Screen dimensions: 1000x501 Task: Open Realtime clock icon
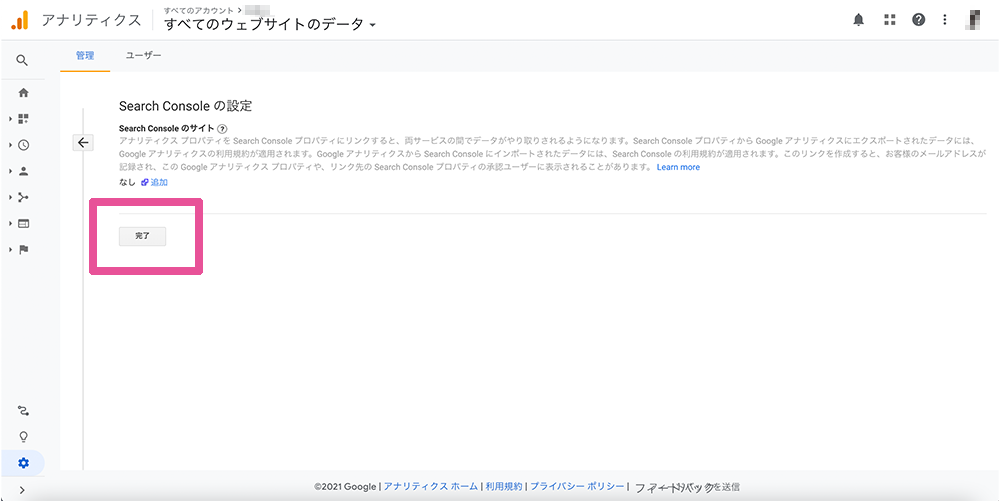(x=24, y=145)
